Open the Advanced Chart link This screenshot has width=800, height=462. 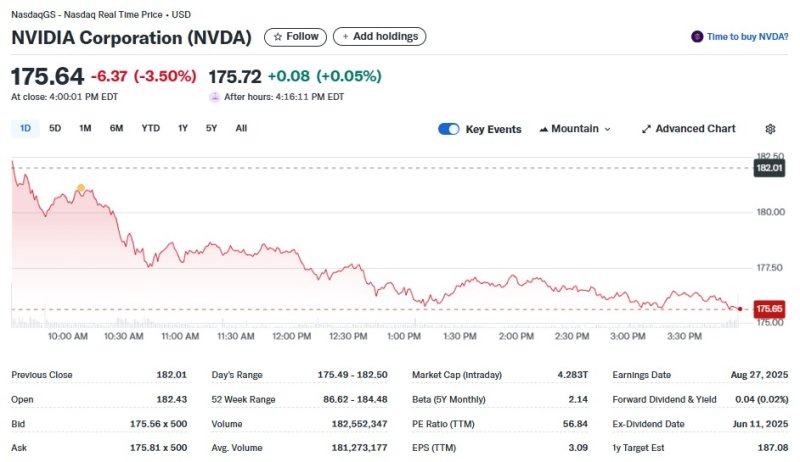pyautogui.click(x=695, y=129)
